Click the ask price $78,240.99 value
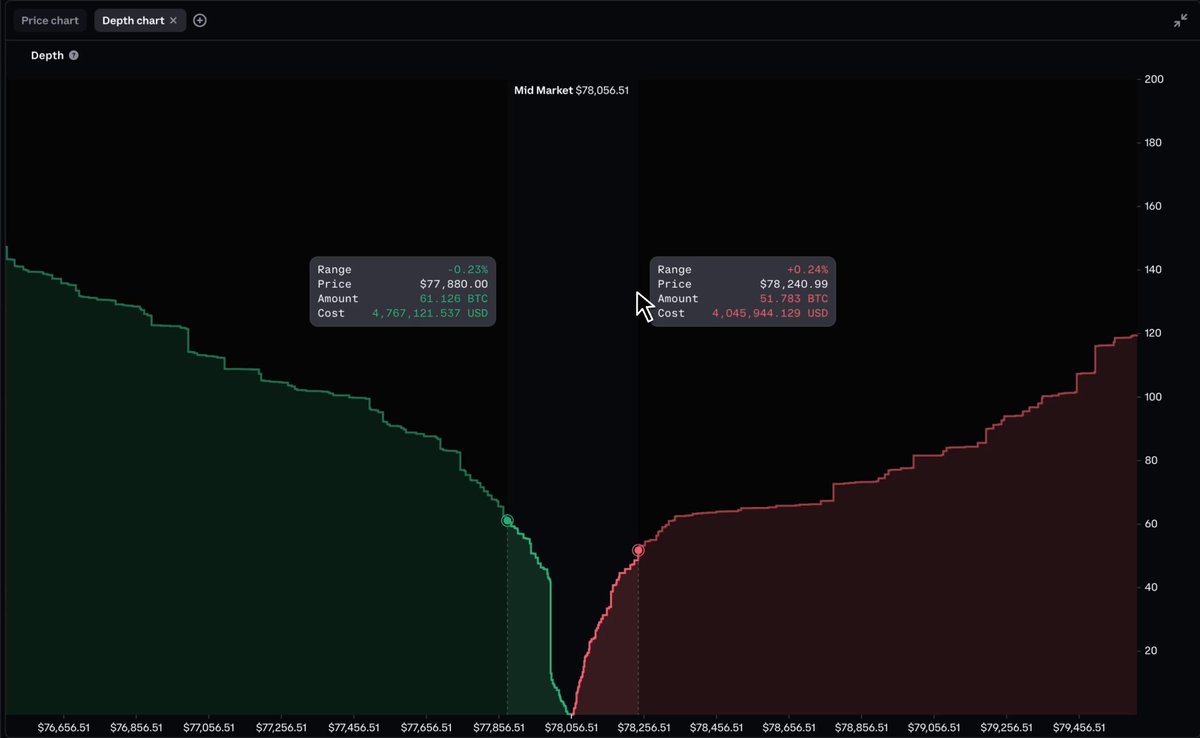This screenshot has height=738, width=1200. (794, 284)
